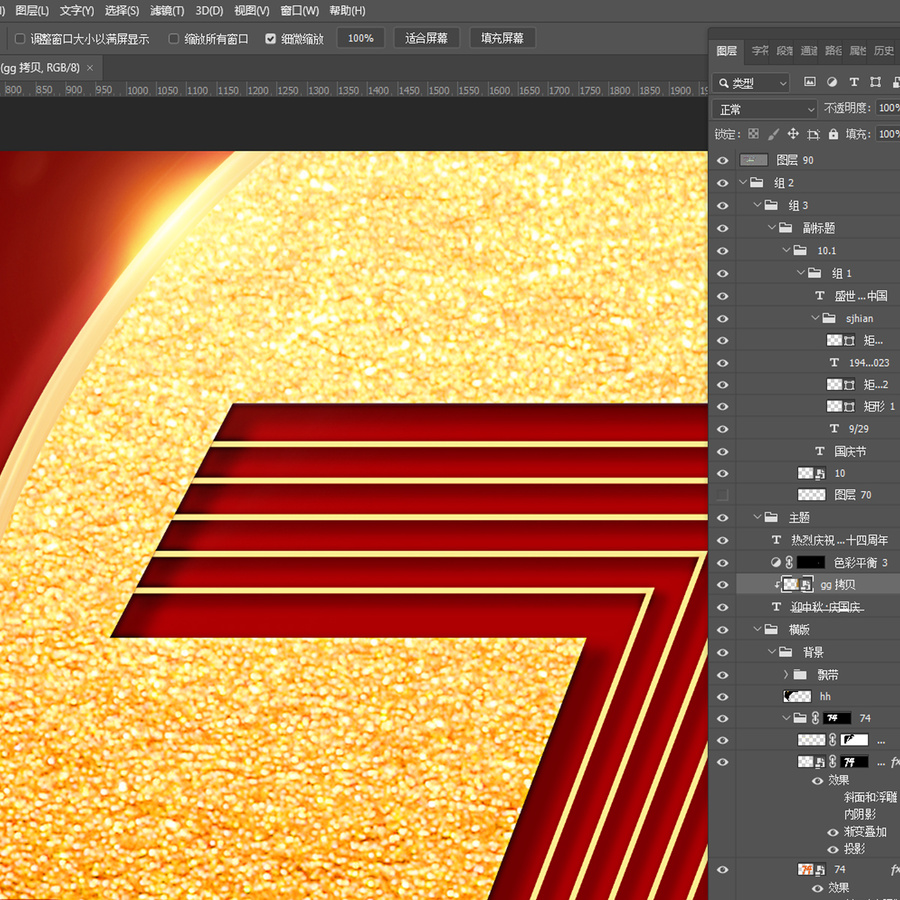Collapse the 横版 group
The height and width of the screenshot is (900, 900).
coord(758,630)
